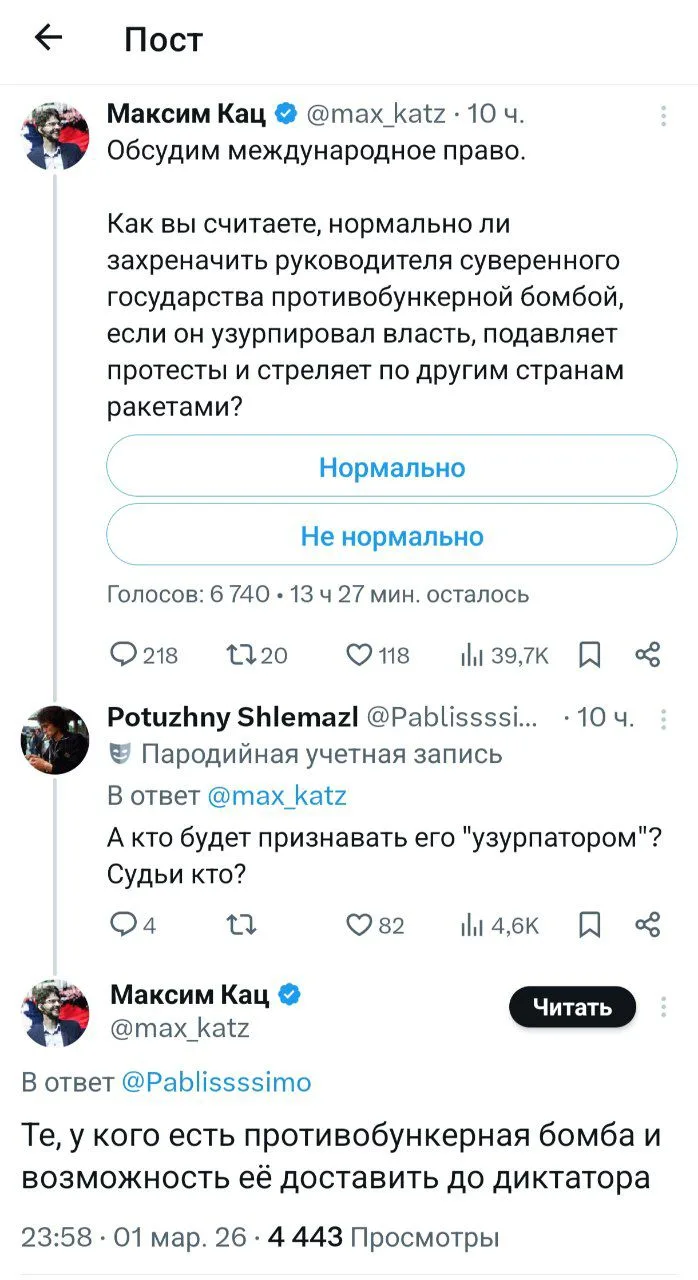Open Potuzhny Shlemazl's profile avatar
The height and width of the screenshot is (1280, 698).
point(55,739)
